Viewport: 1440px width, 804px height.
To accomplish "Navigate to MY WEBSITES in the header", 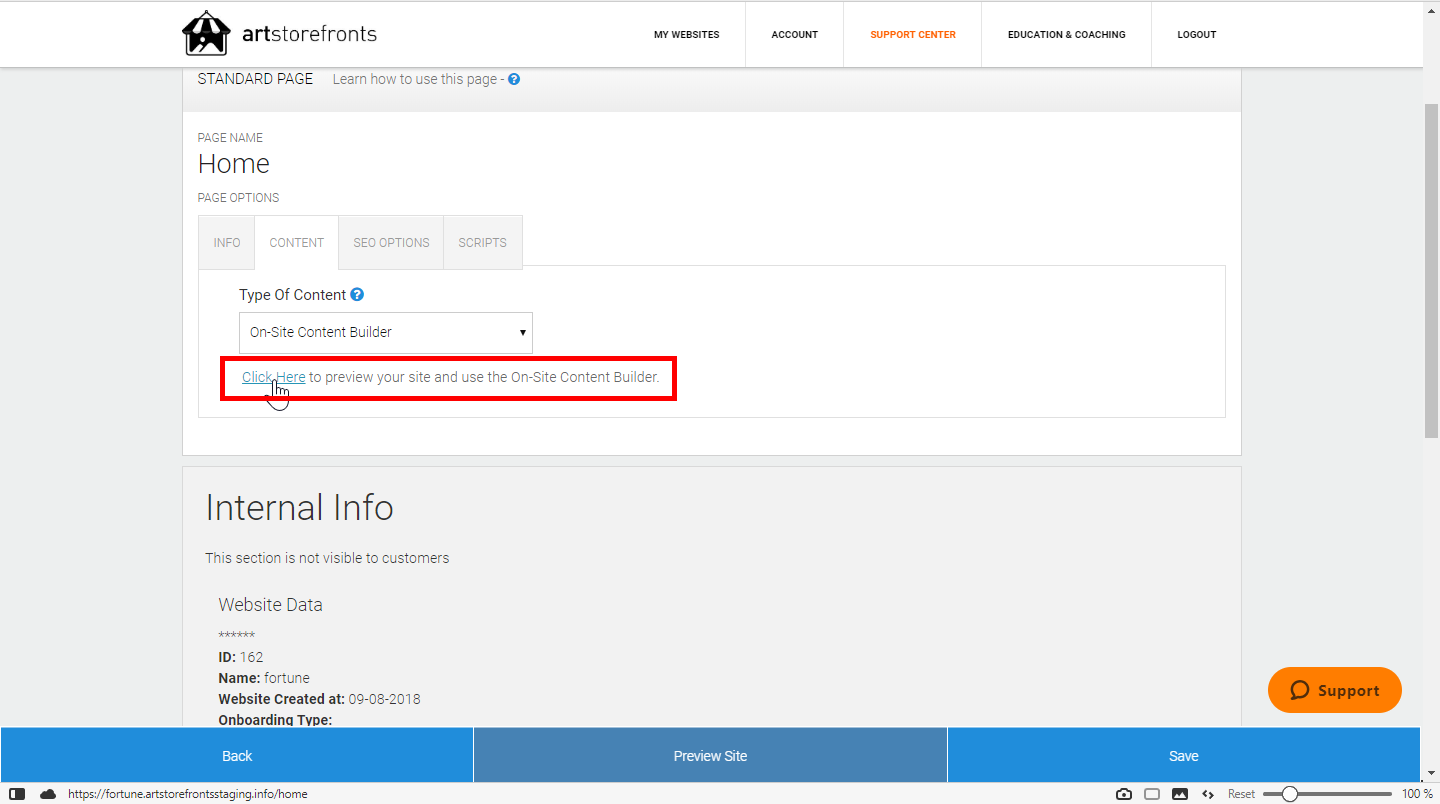I will [x=687, y=34].
